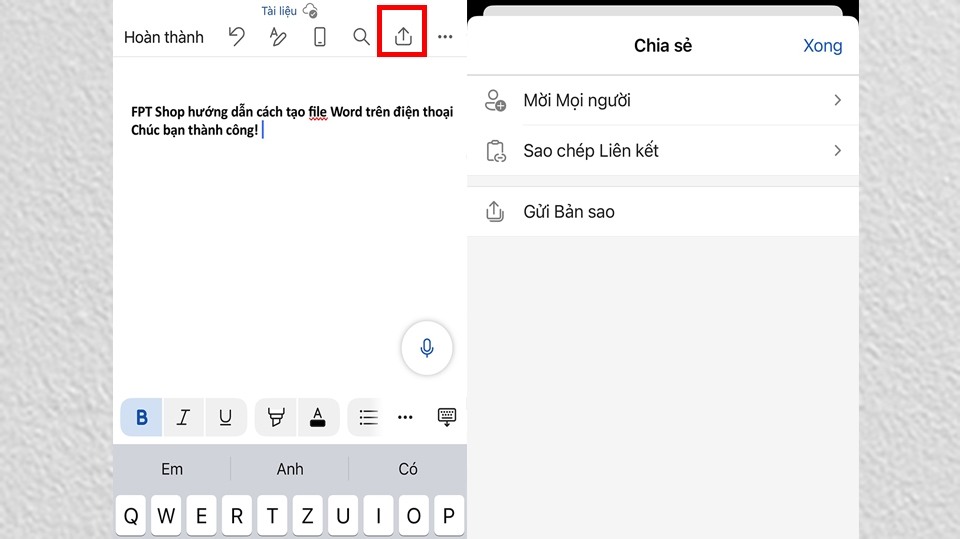The width and height of the screenshot is (960, 539).
Task: Expand chevron beside Sao chép Liên kết
Action: 838,150
